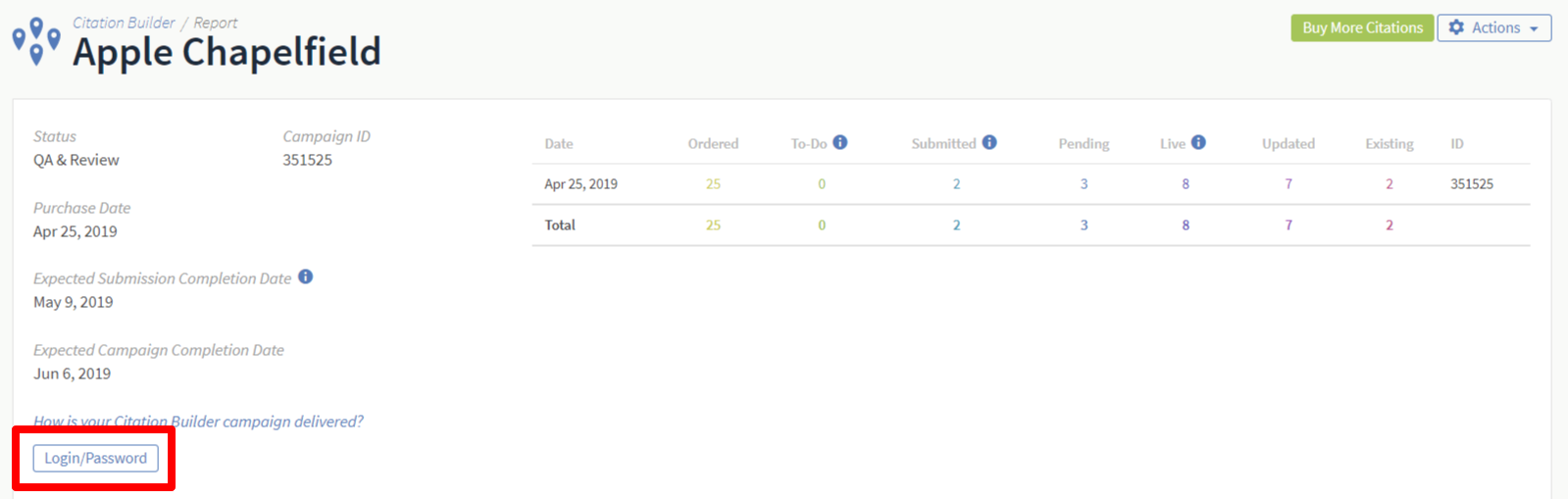Click the gear icon in Actions button

(1456, 27)
